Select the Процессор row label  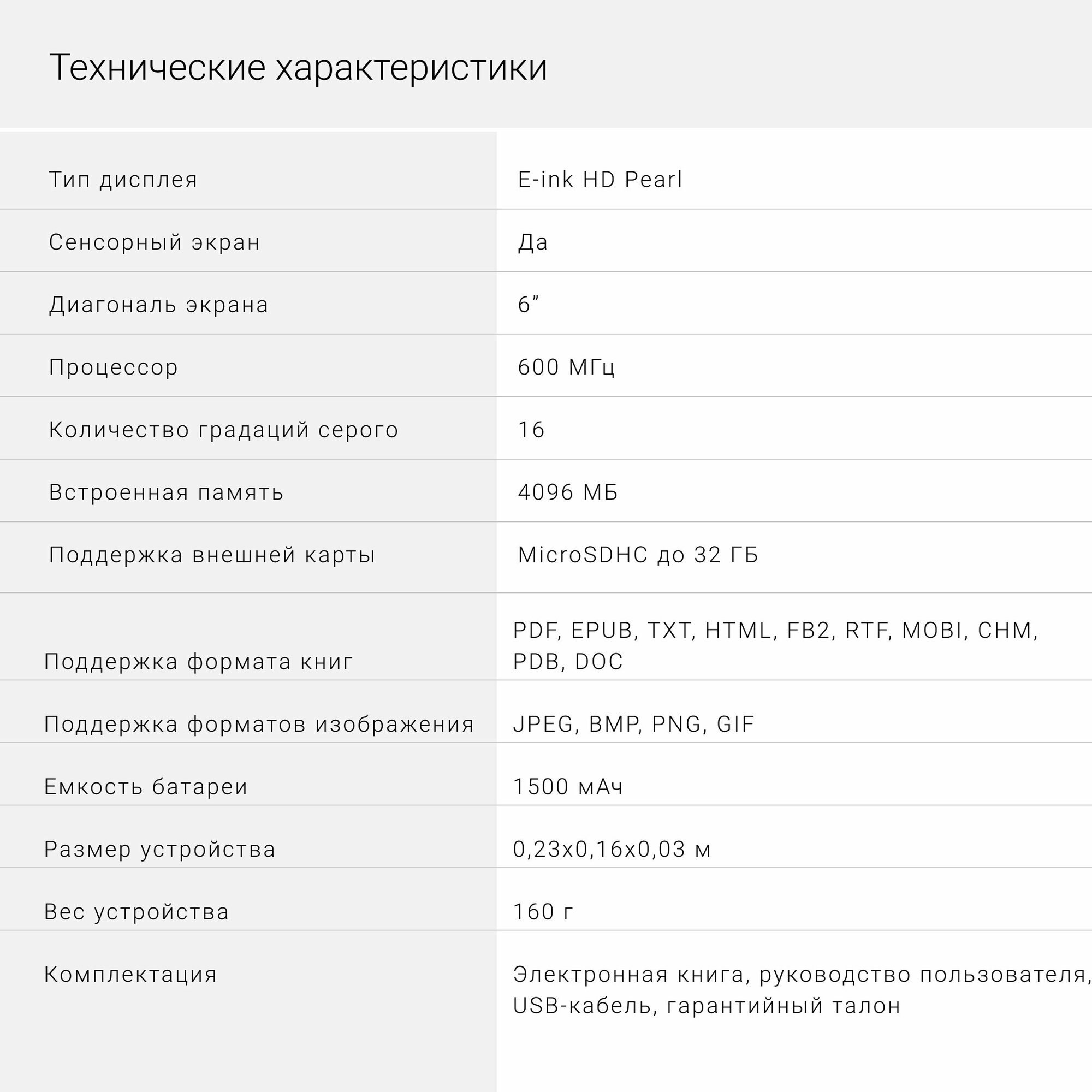(x=114, y=368)
